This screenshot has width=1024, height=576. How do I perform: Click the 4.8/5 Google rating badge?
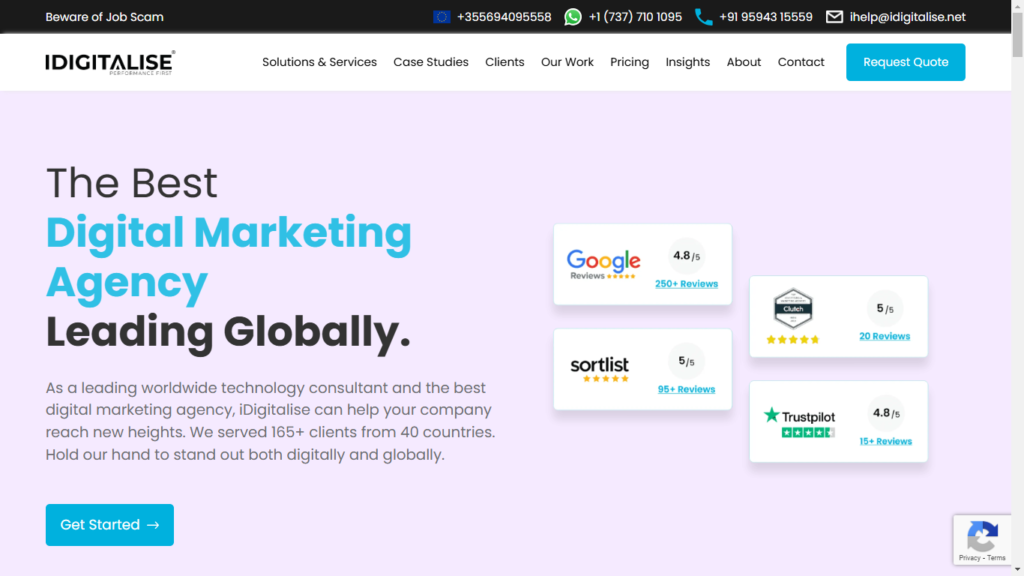(x=686, y=256)
